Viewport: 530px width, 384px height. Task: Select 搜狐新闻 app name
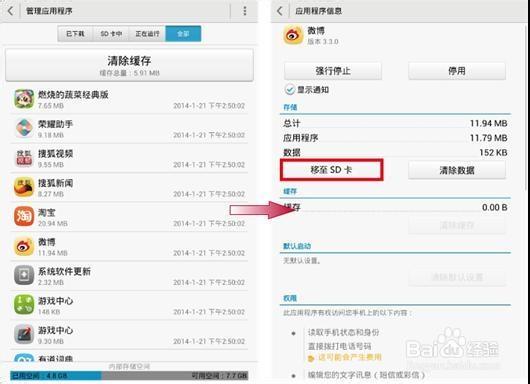click(55, 183)
